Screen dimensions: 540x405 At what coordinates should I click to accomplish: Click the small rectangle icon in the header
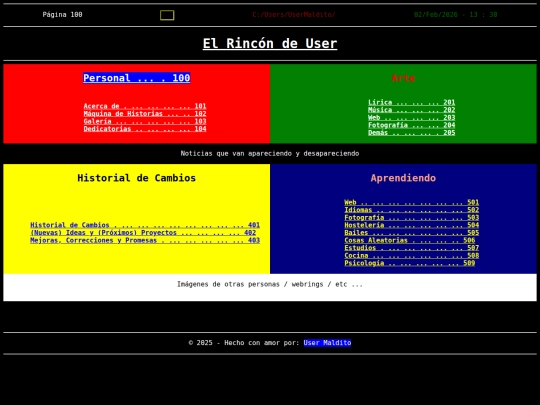(167, 15)
